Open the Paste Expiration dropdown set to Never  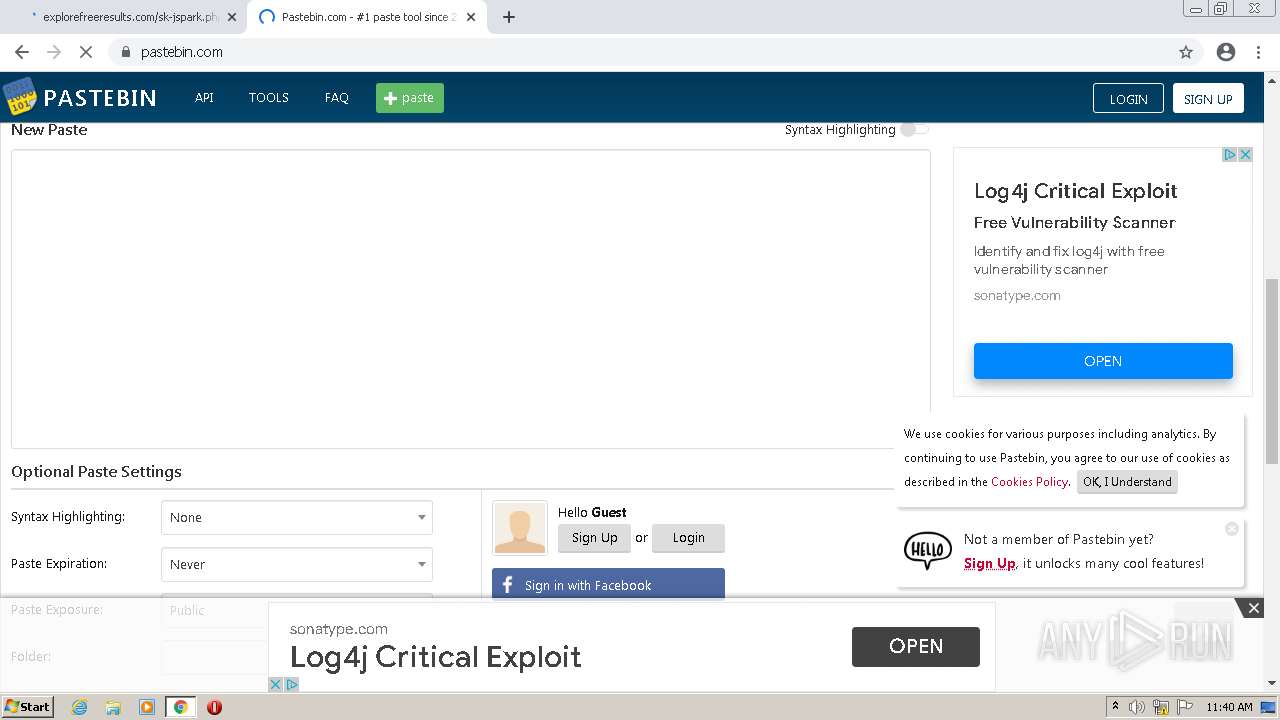(x=297, y=564)
